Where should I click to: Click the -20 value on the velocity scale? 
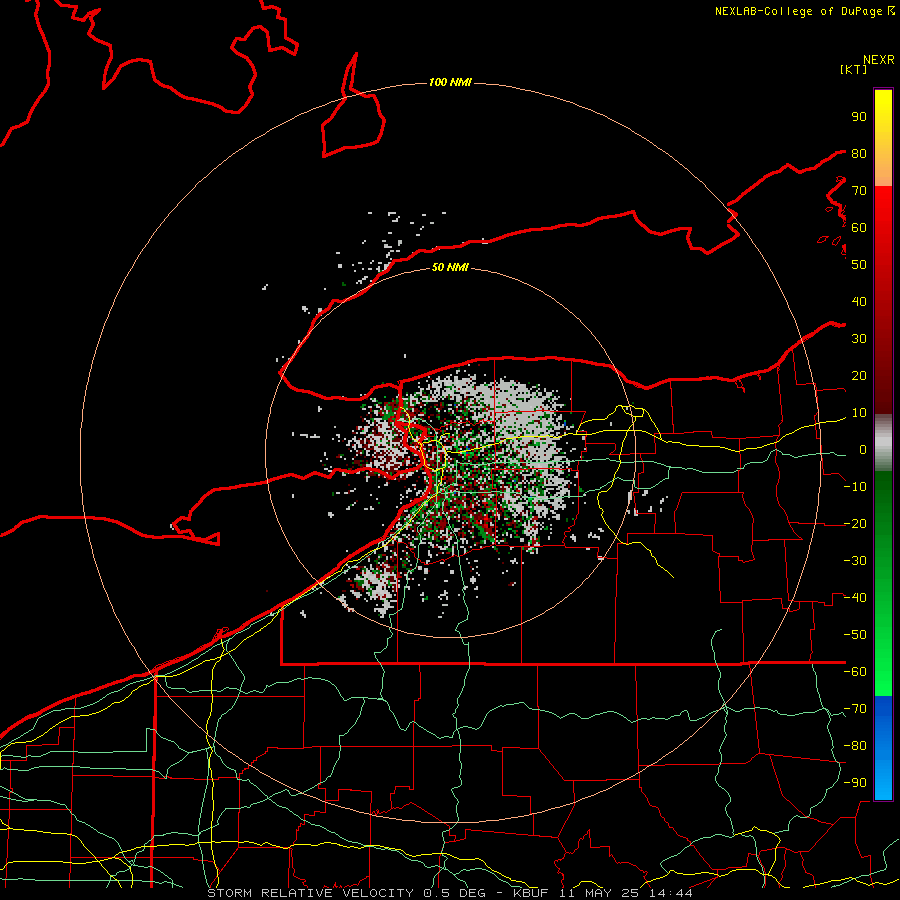tap(855, 523)
